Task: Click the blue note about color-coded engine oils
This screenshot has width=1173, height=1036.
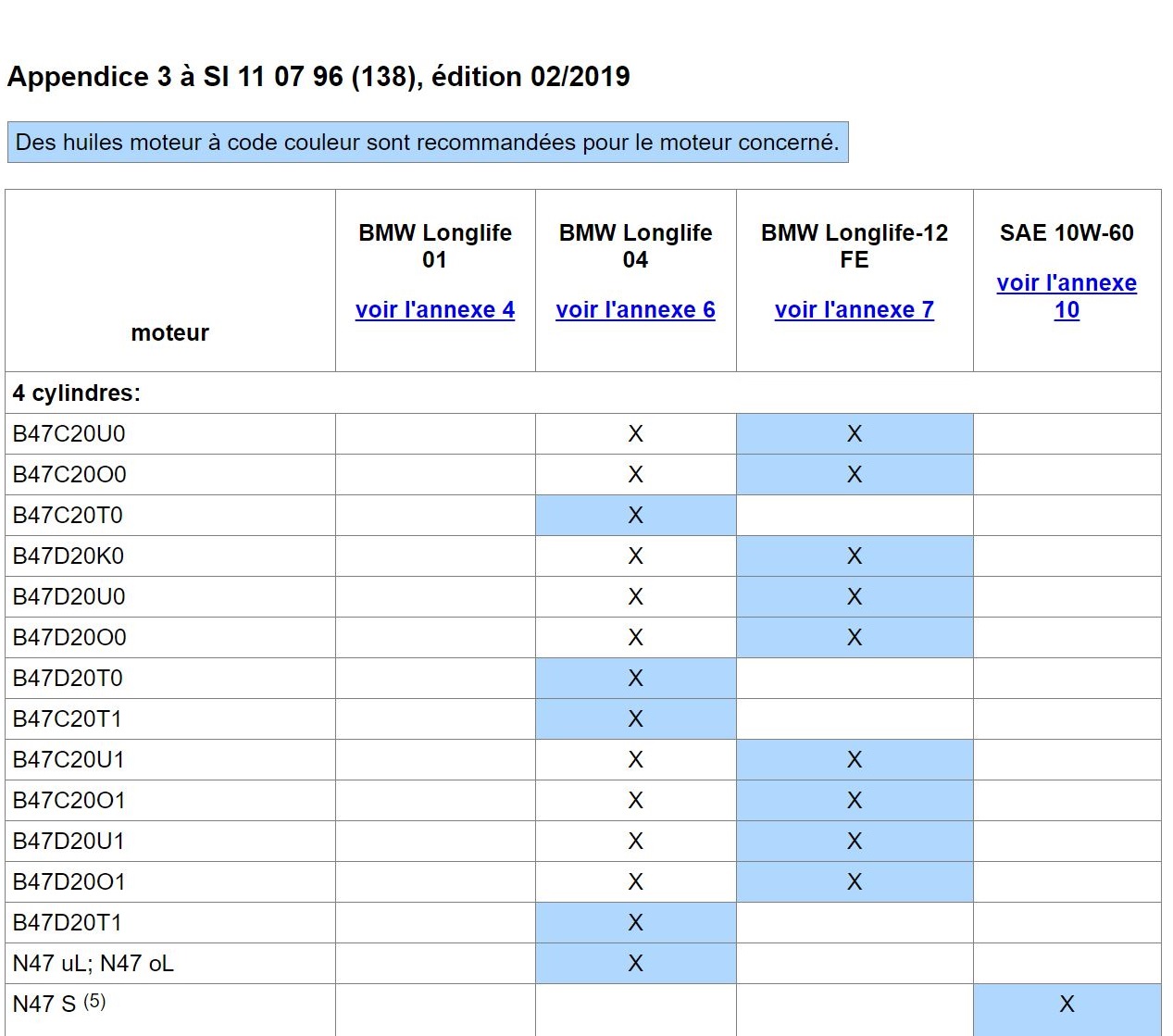Action: 428,143
